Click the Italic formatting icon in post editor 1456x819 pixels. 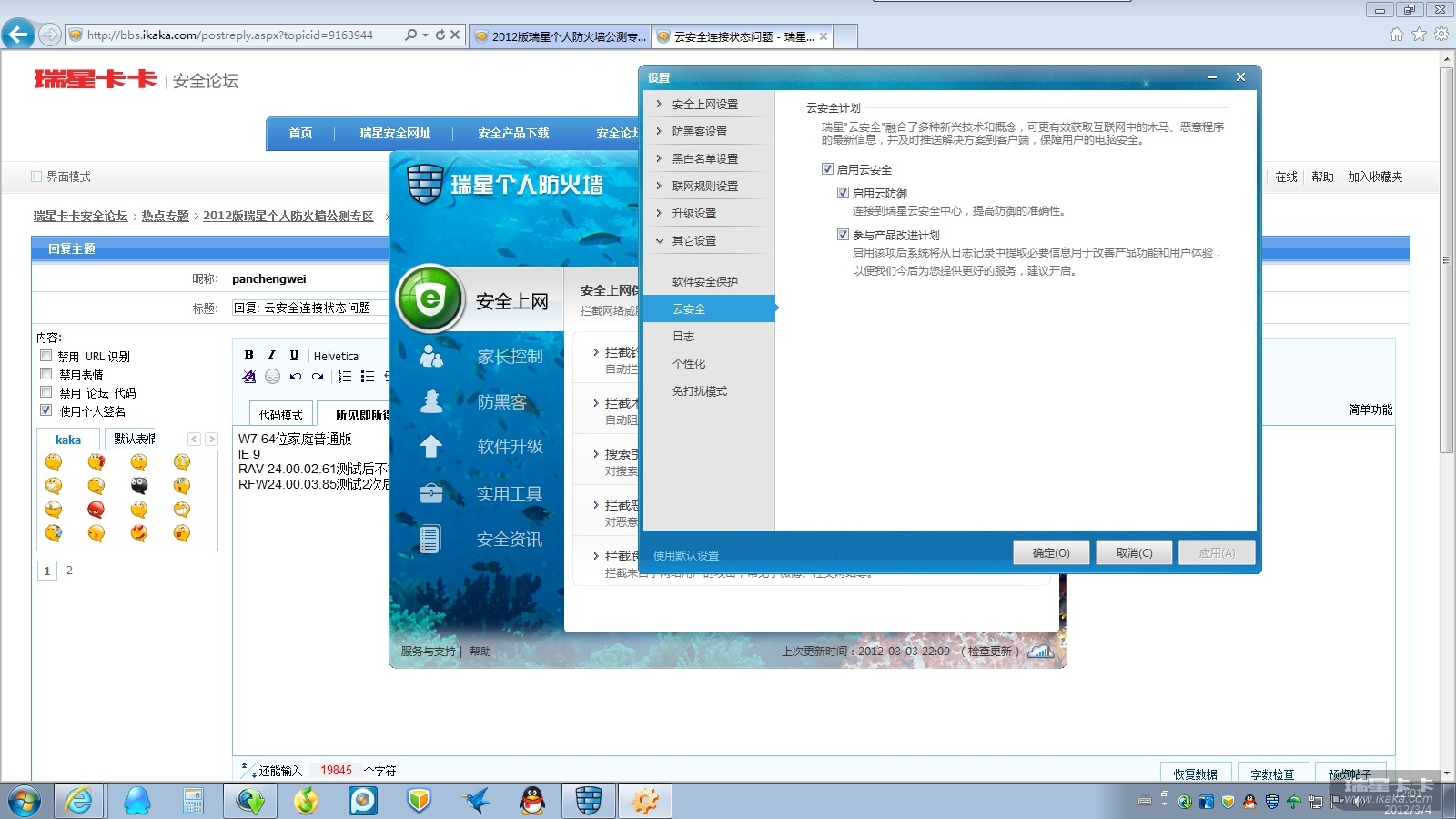point(271,355)
